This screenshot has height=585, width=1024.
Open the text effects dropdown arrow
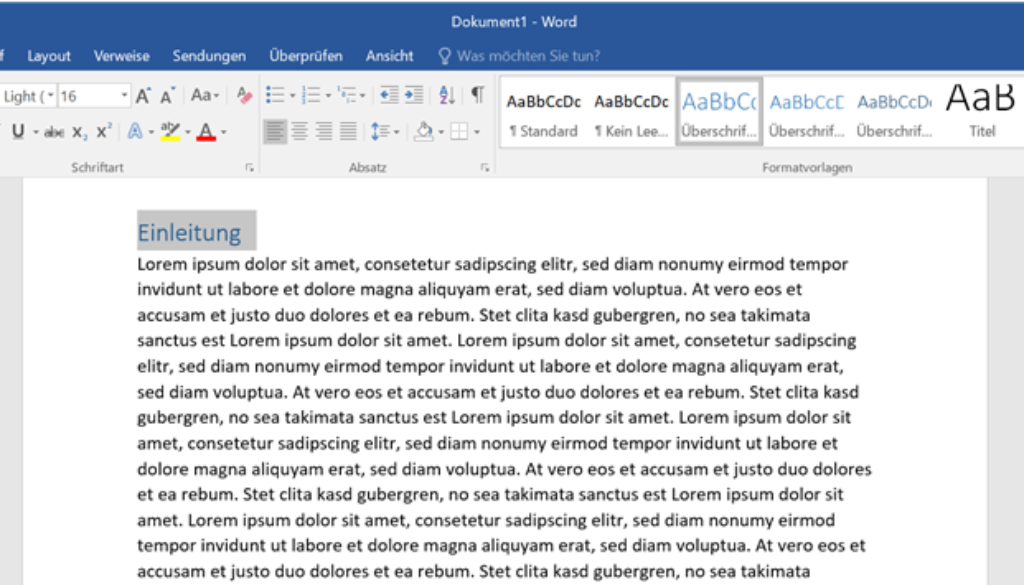pyautogui.click(x=151, y=133)
